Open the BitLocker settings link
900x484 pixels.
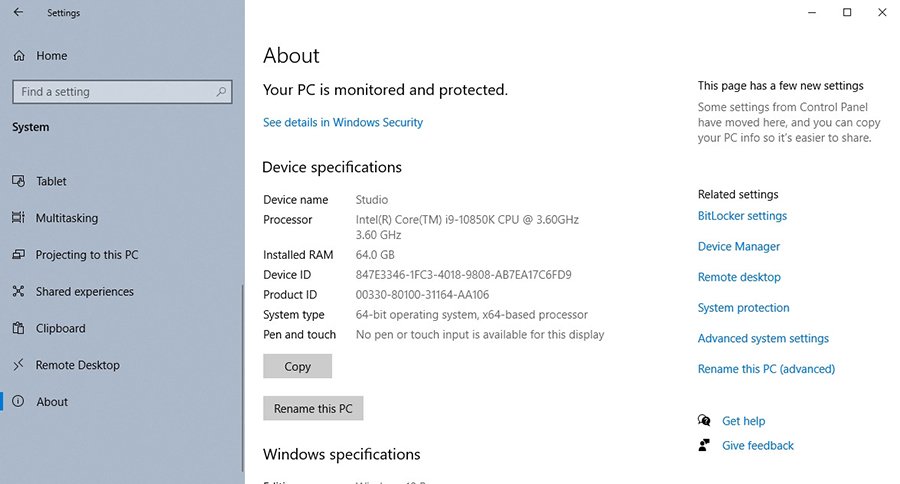pyautogui.click(x=741, y=216)
